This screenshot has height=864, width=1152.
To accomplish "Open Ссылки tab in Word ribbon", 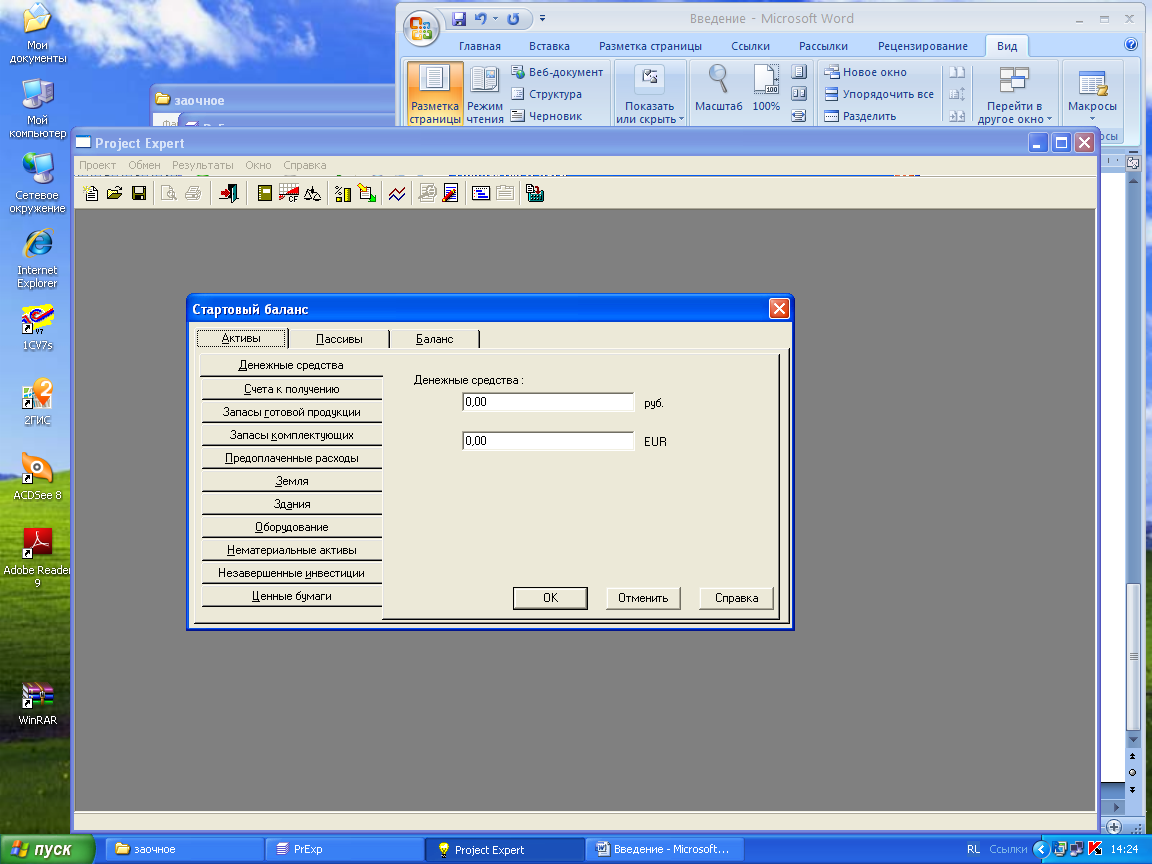I will (750, 46).
